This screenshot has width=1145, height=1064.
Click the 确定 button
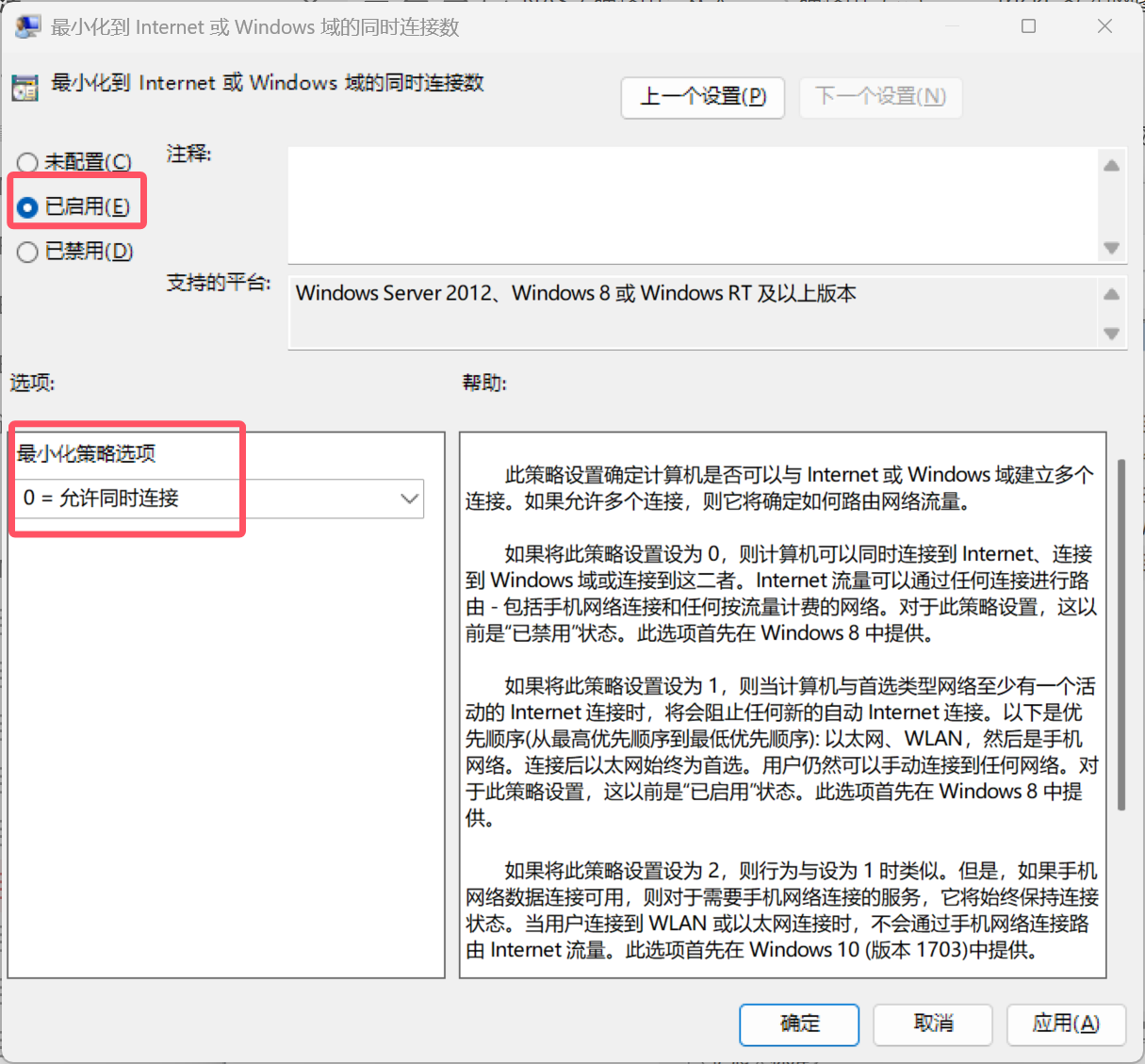[x=799, y=1023]
